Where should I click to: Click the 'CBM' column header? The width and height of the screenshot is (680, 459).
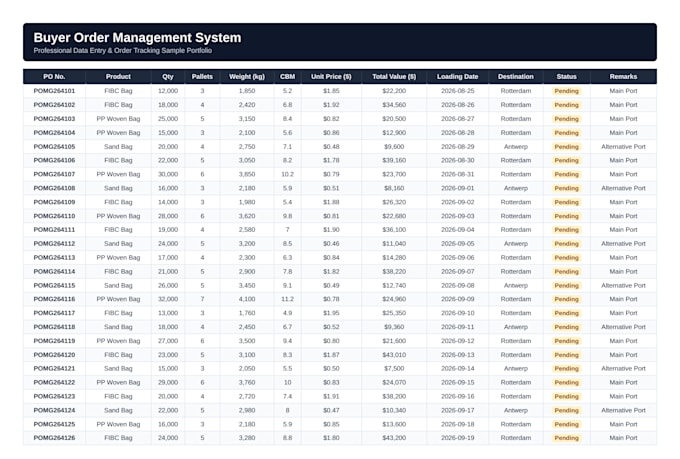click(x=288, y=76)
